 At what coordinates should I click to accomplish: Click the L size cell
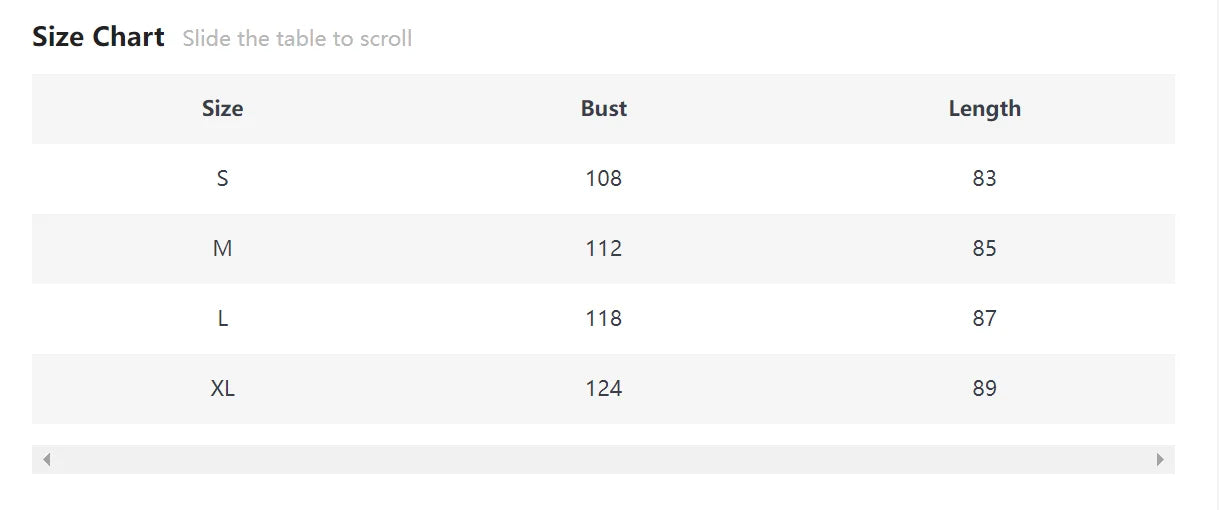pos(222,319)
